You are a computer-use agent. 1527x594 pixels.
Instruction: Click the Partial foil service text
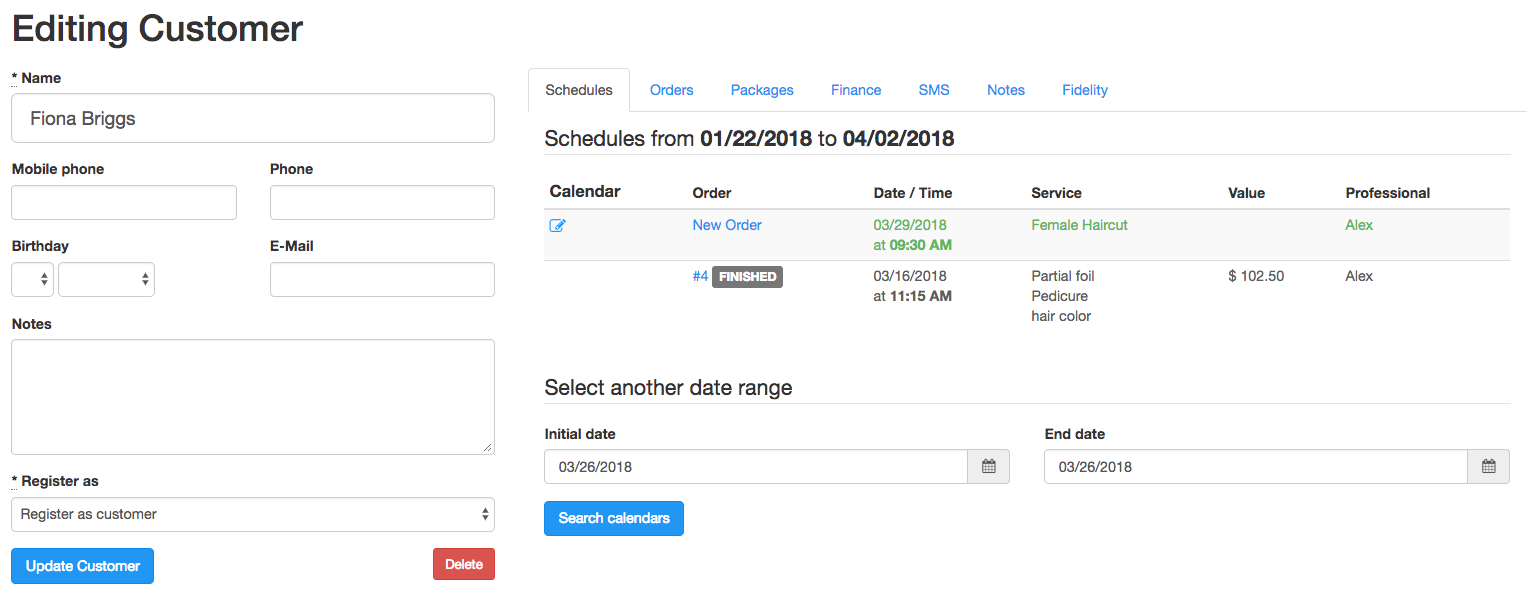[1063, 276]
